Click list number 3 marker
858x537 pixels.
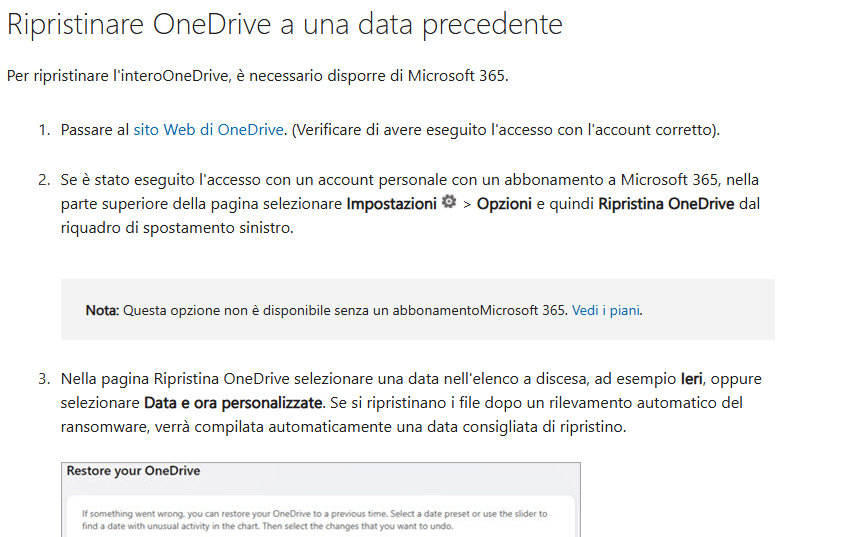pos(44,379)
